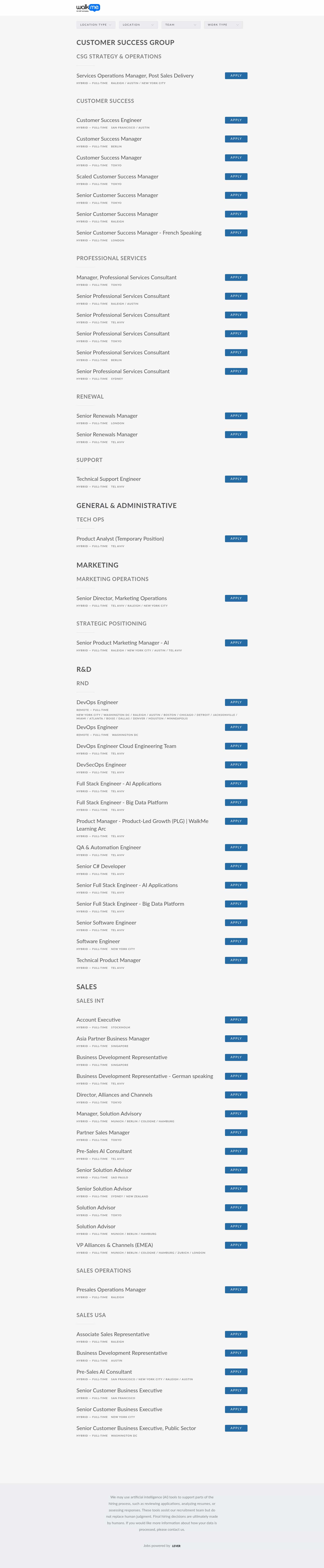Click the Lever logo in footer

point(176,1546)
